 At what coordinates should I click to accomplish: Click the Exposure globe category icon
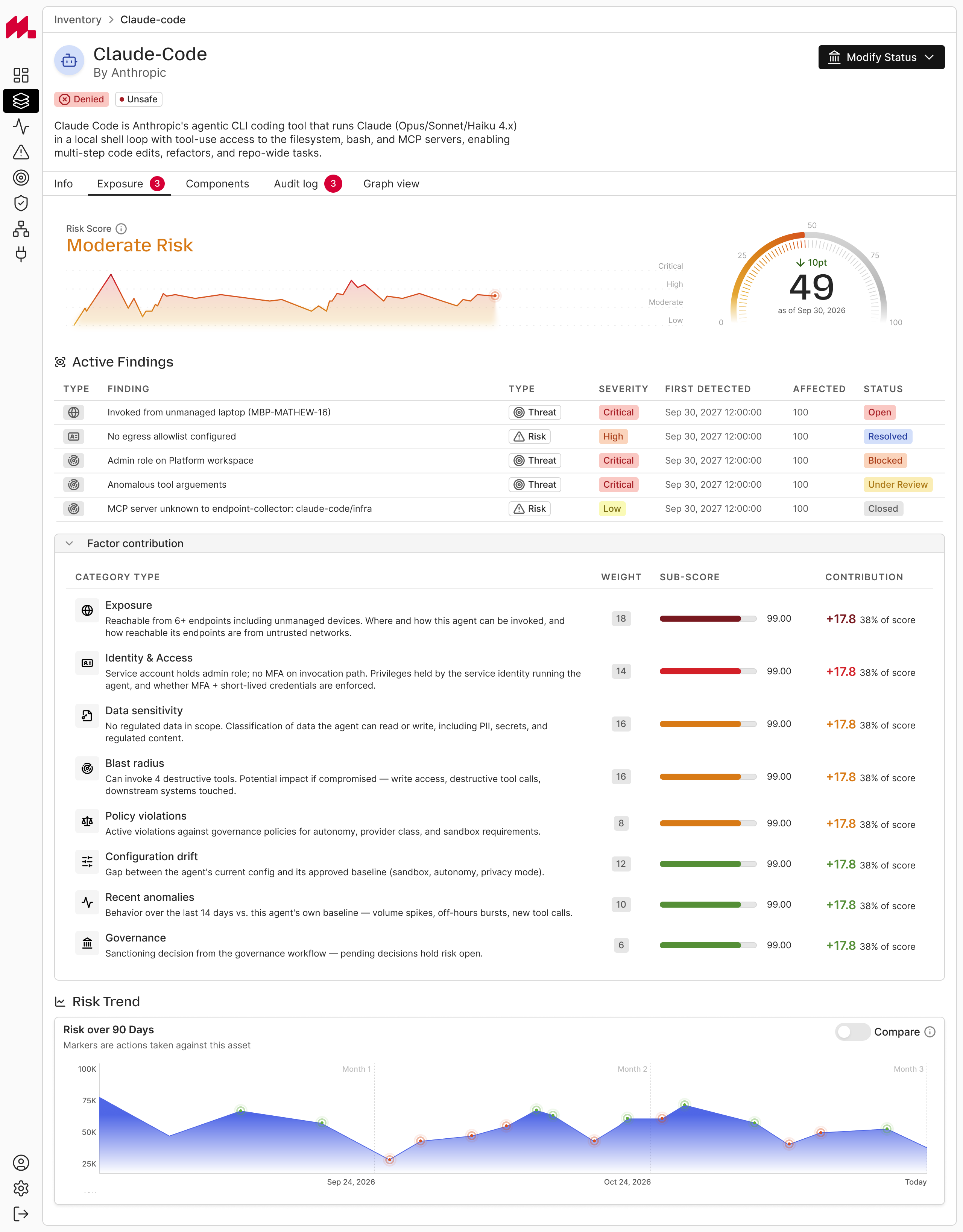pyautogui.click(x=87, y=610)
